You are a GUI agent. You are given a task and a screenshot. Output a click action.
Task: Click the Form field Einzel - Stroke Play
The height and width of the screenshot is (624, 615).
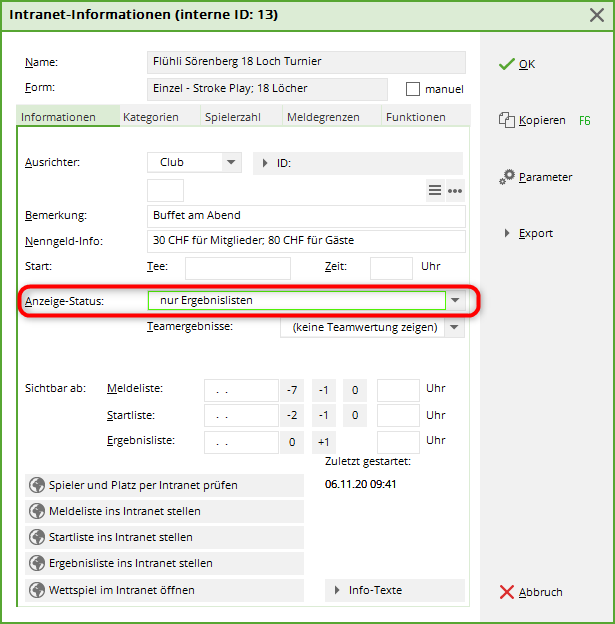tap(267, 89)
